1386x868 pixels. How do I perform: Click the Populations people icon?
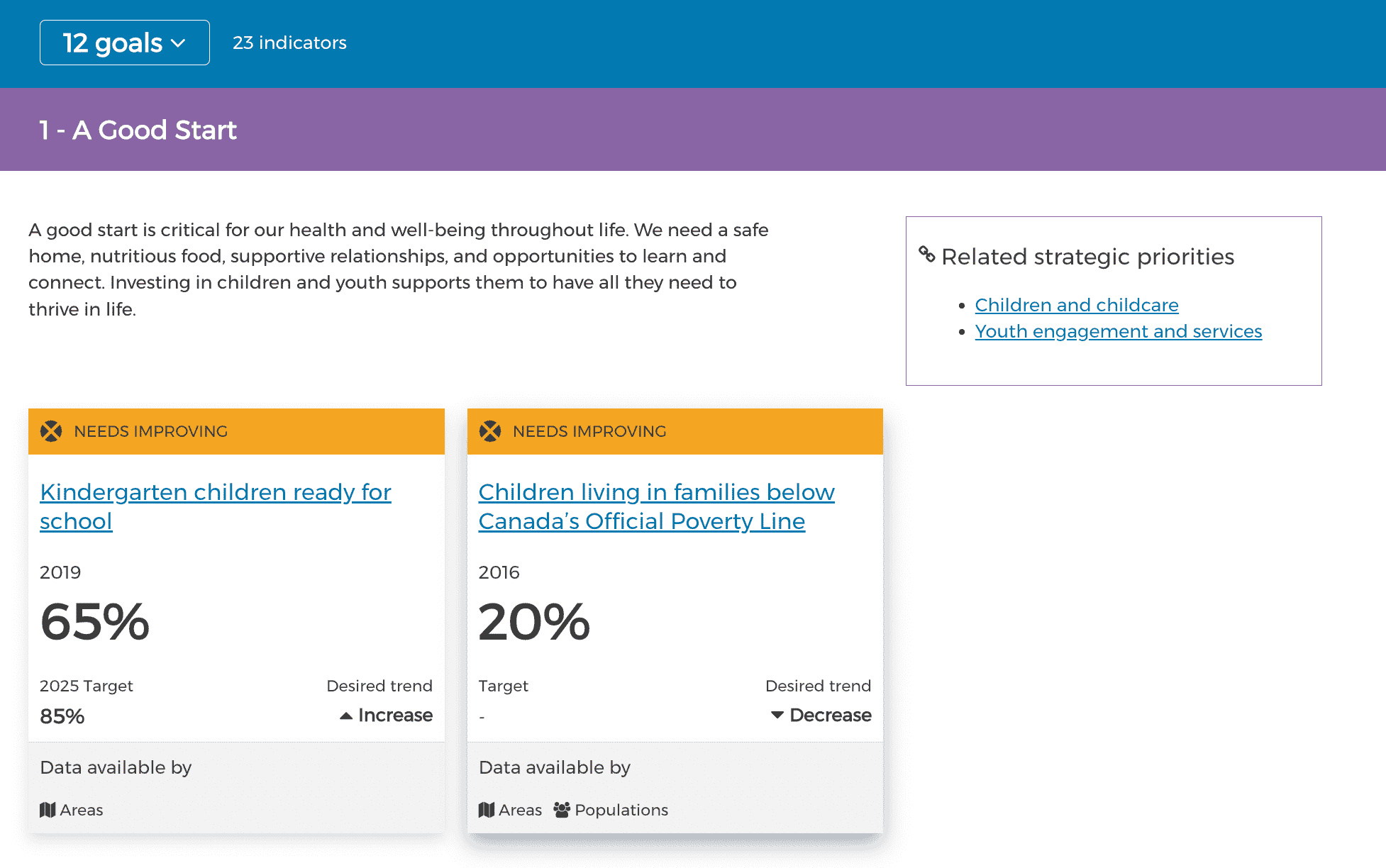562,810
